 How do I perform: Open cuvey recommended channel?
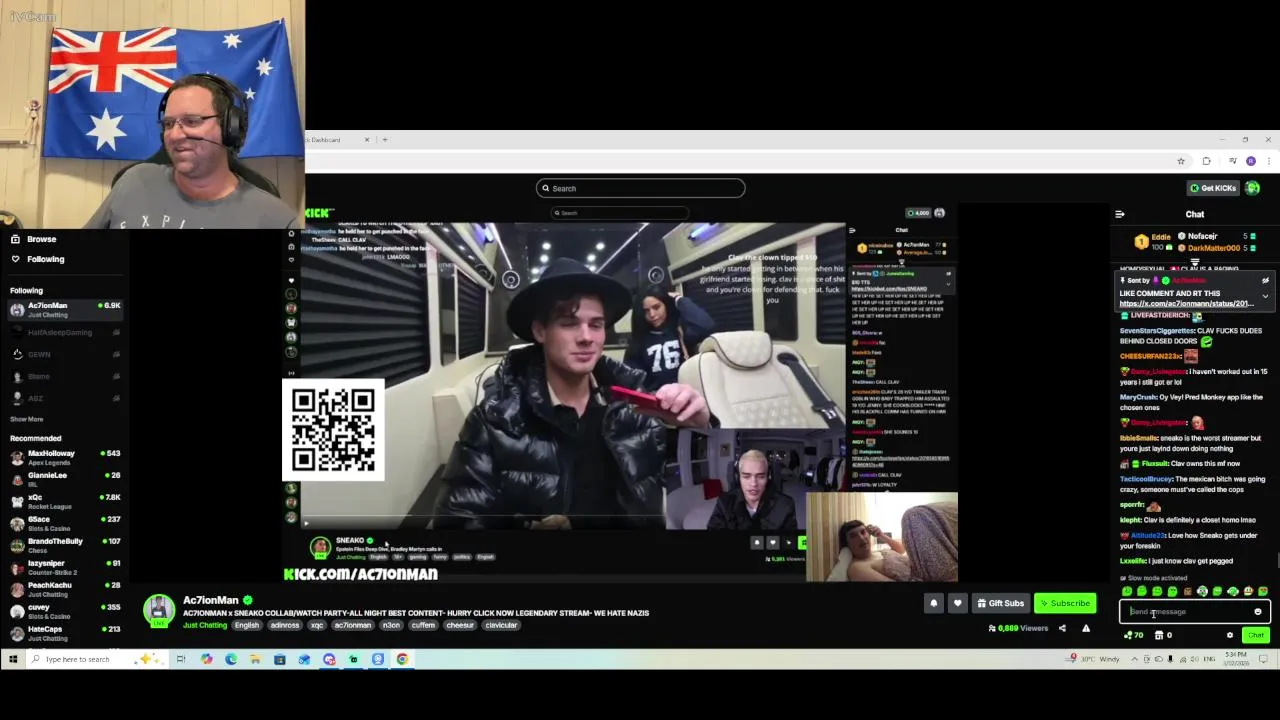coord(65,612)
